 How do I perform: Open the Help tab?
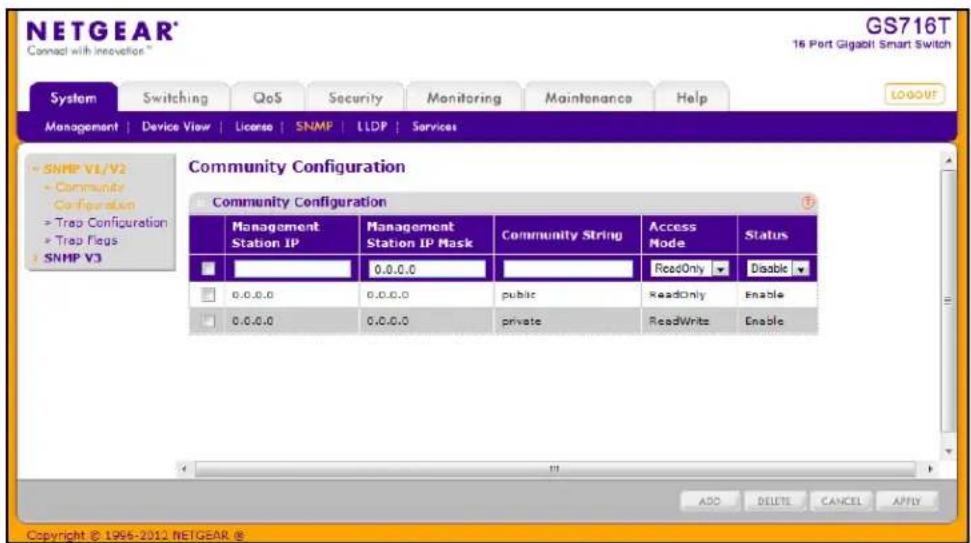691,98
